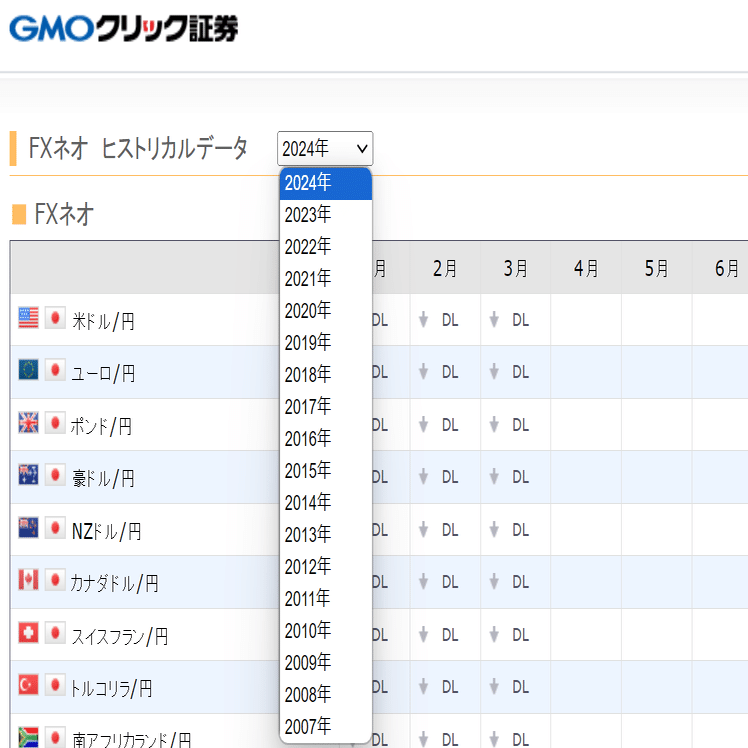Select the 2017年 option

[x=326, y=406]
